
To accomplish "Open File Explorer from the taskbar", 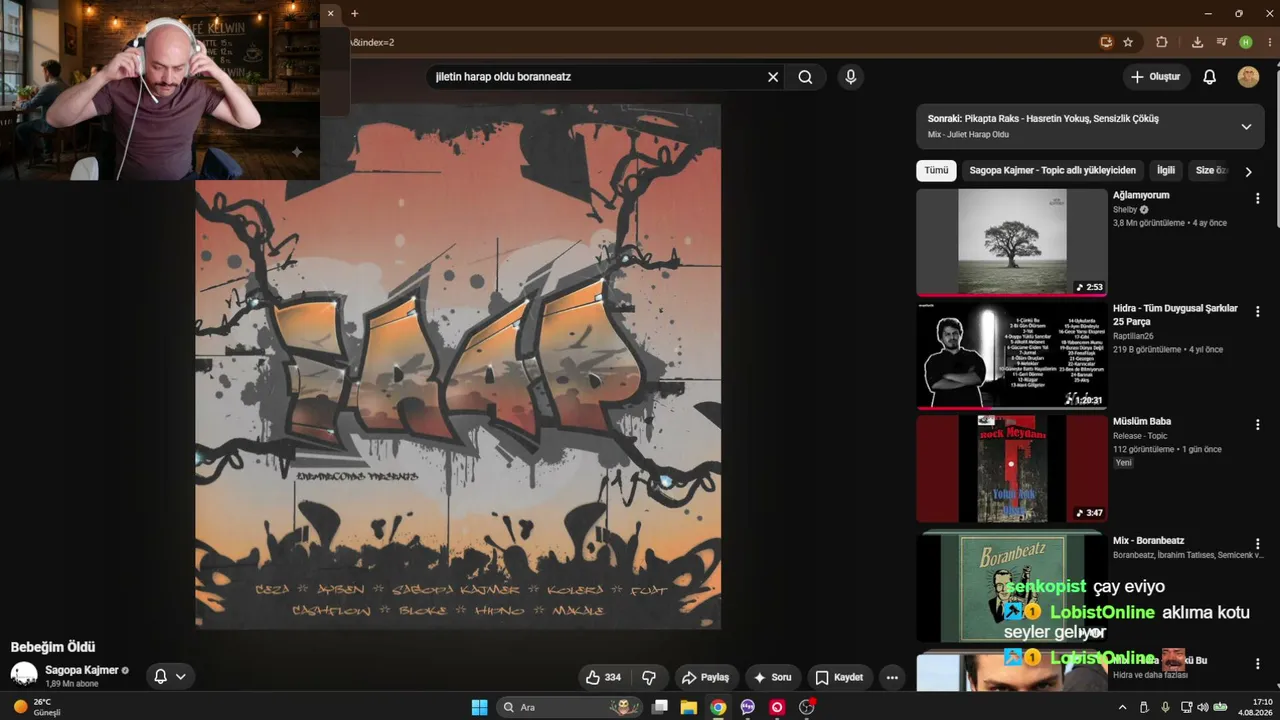I will [689, 707].
